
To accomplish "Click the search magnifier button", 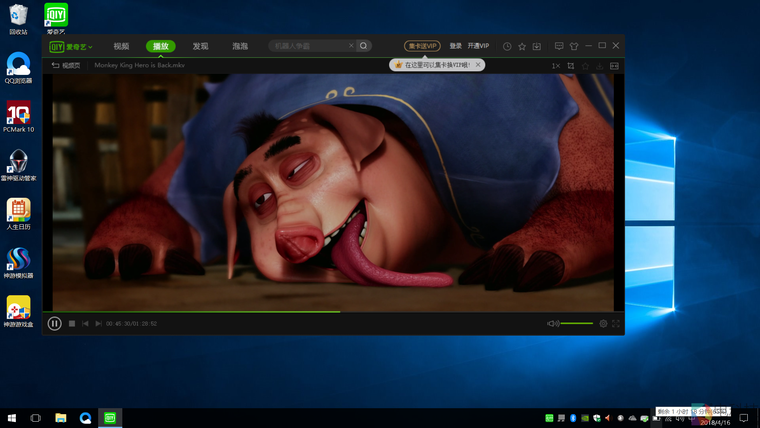I will tap(364, 46).
